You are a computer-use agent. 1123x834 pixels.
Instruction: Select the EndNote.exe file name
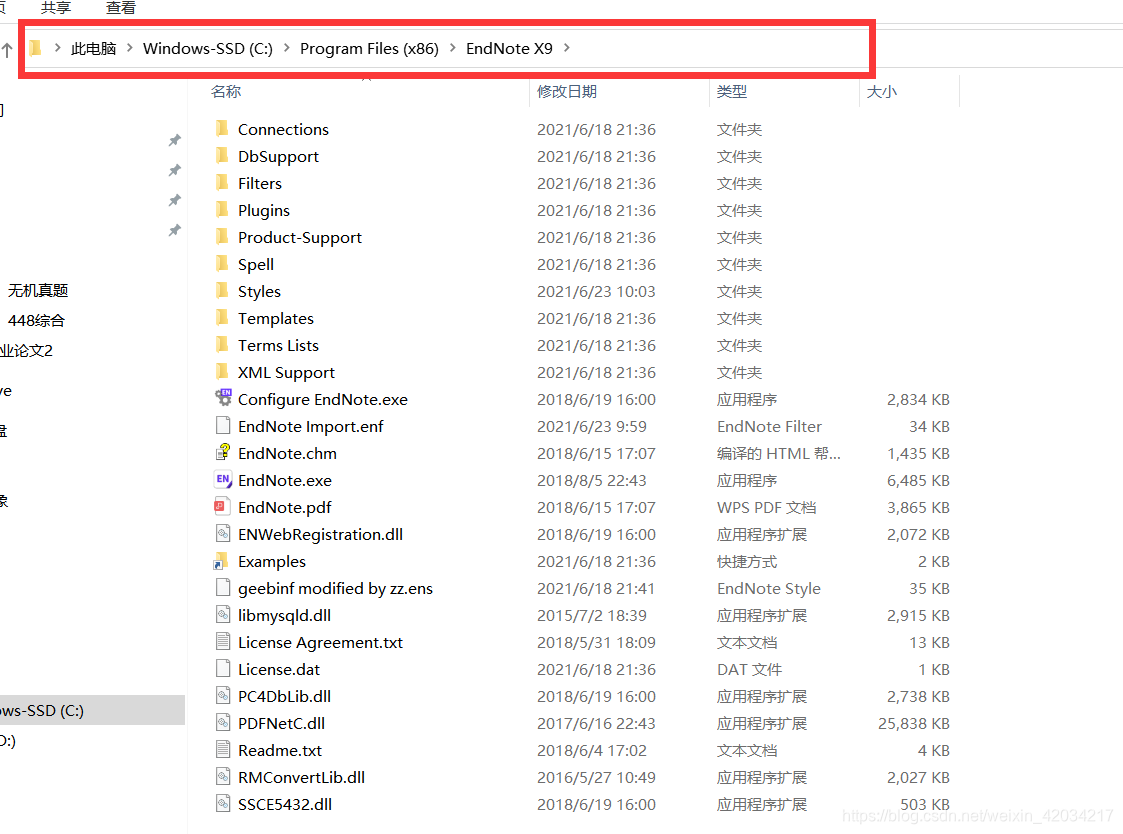coord(284,480)
